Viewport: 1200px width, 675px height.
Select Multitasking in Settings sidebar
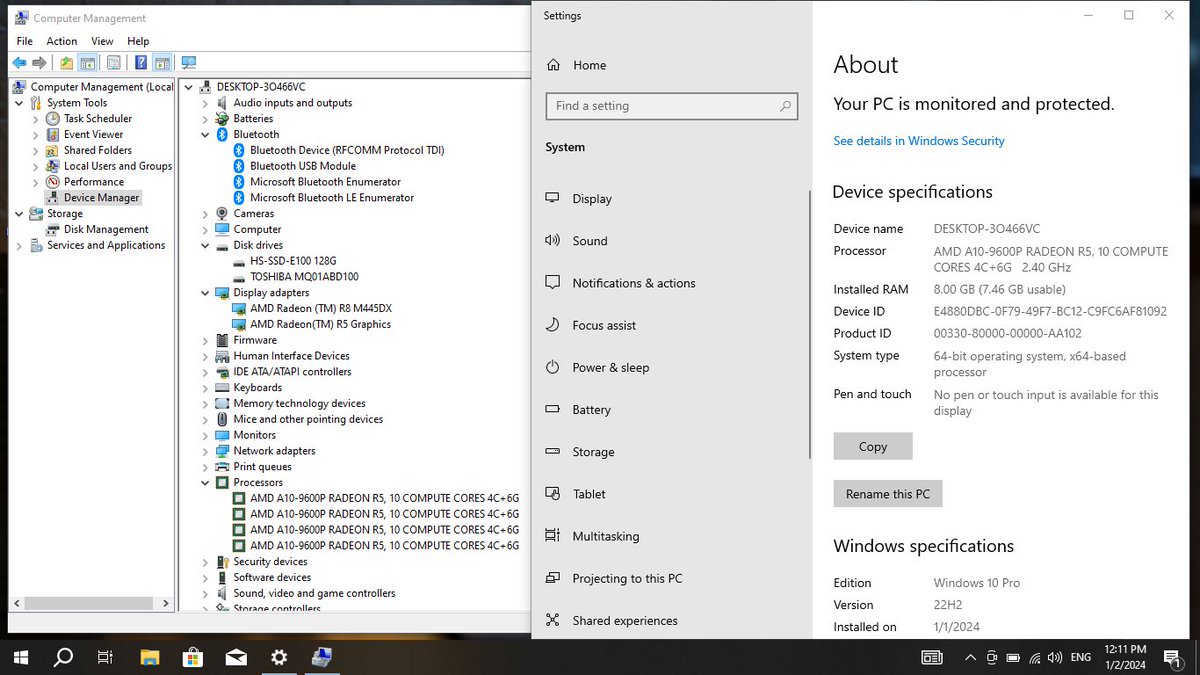point(605,536)
